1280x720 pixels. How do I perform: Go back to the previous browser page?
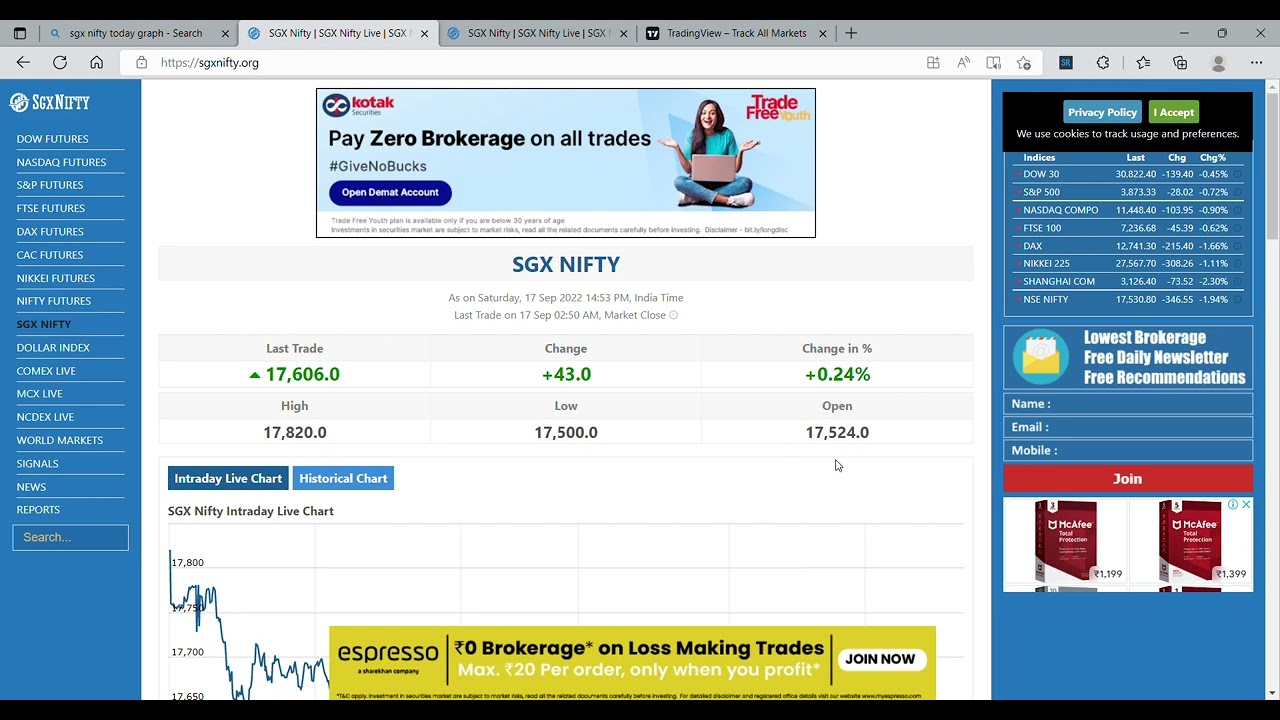point(23,62)
